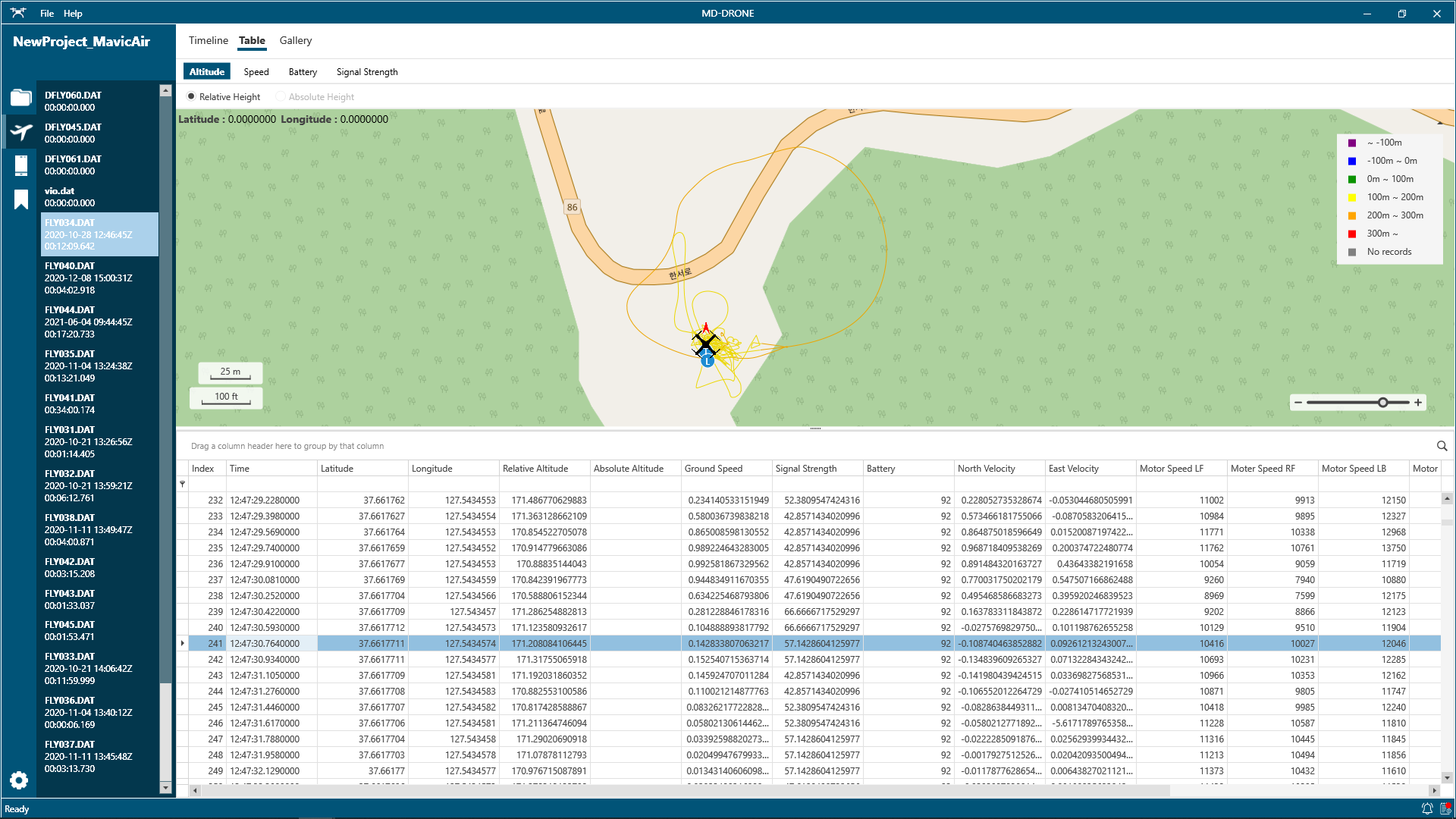This screenshot has width=1456, height=819.
Task: Select the Altitude sub-tab
Action: [207, 72]
